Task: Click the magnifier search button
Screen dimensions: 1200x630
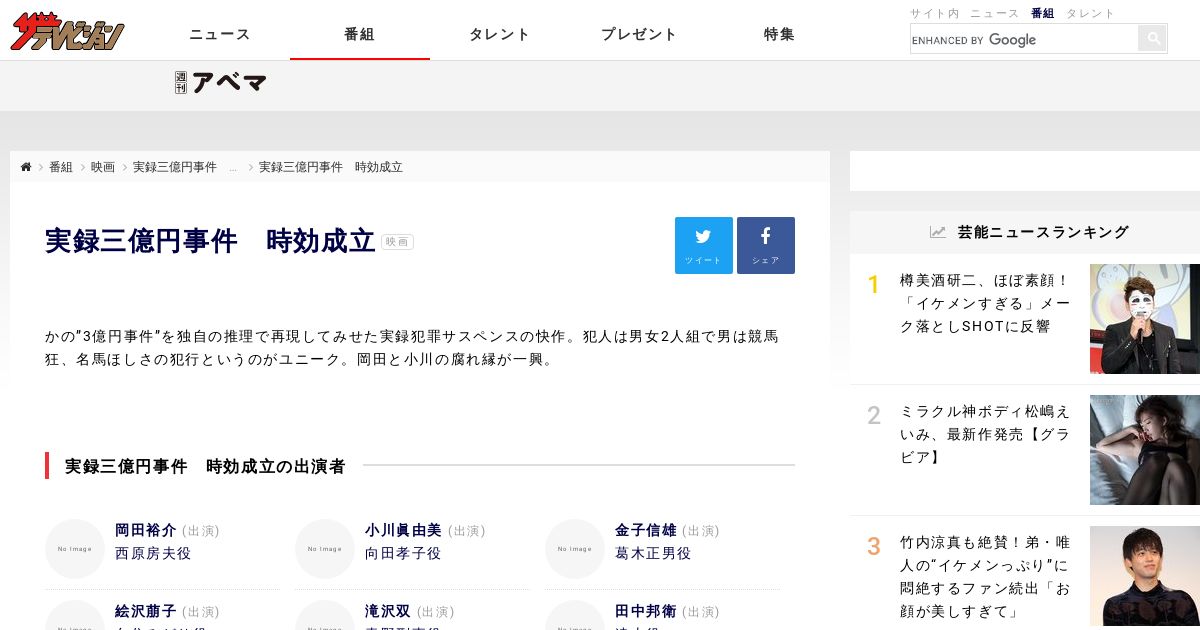Action: (x=1153, y=39)
